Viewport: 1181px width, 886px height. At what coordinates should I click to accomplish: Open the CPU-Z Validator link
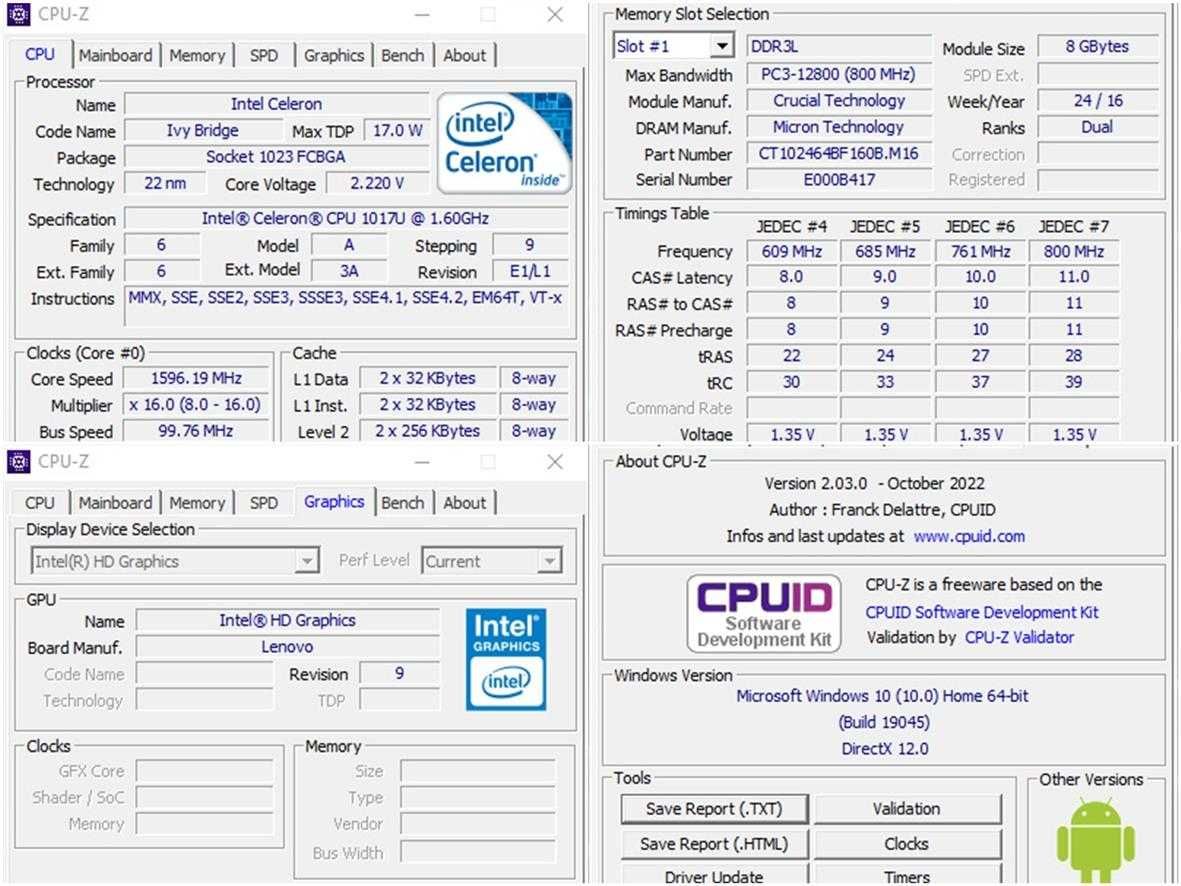[1019, 637]
